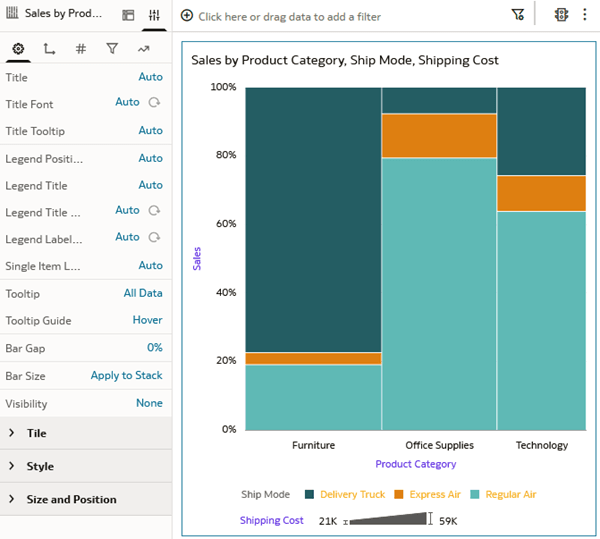
Task: Expand the Size and Position section
Action: pyautogui.click(x=11, y=499)
